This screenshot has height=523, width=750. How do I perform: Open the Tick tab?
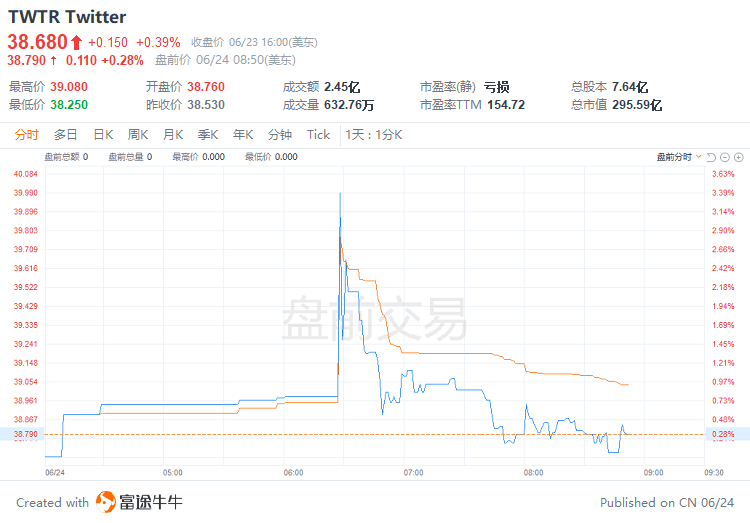click(319, 135)
